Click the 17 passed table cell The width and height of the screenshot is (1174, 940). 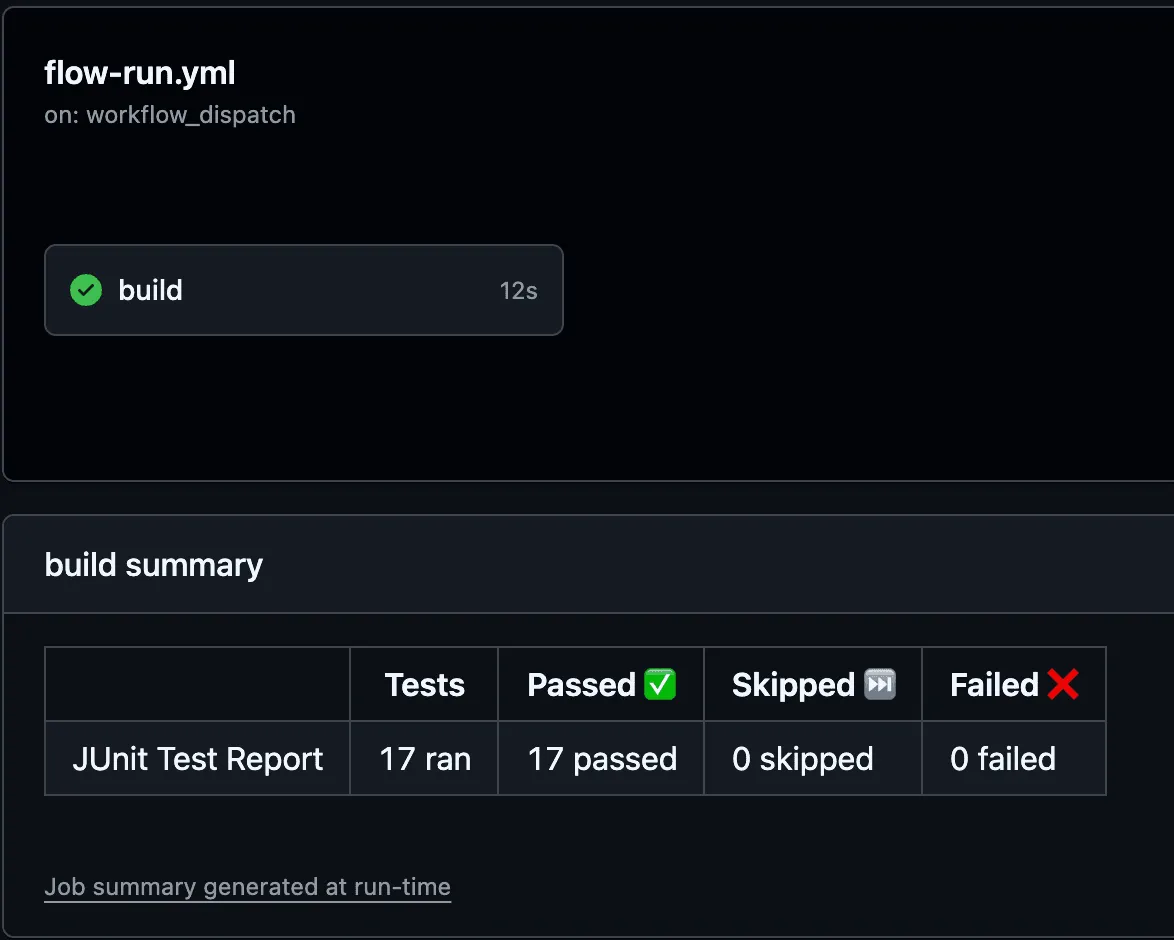[x=600, y=759]
